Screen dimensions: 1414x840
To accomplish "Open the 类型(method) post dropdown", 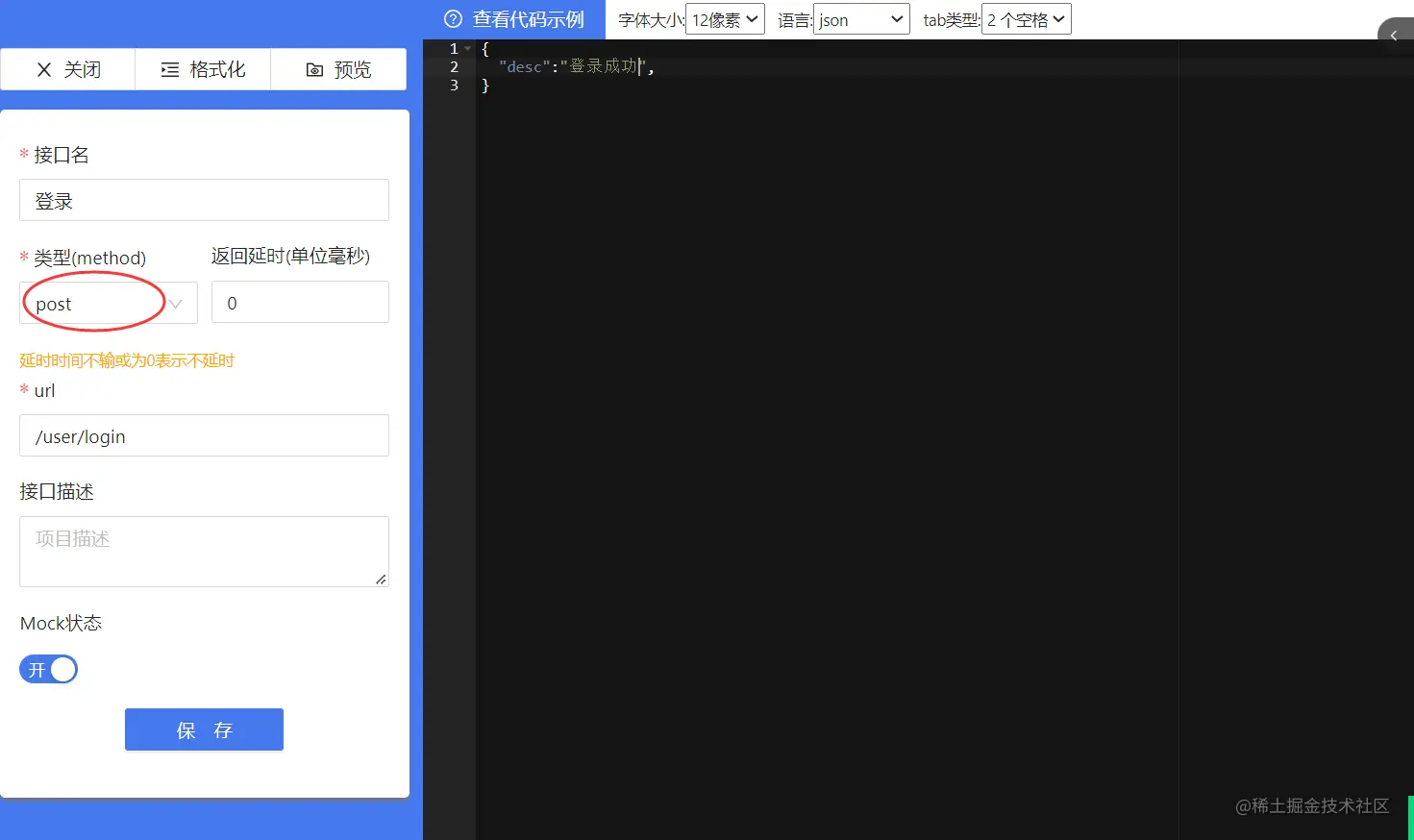I will point(109,303).
